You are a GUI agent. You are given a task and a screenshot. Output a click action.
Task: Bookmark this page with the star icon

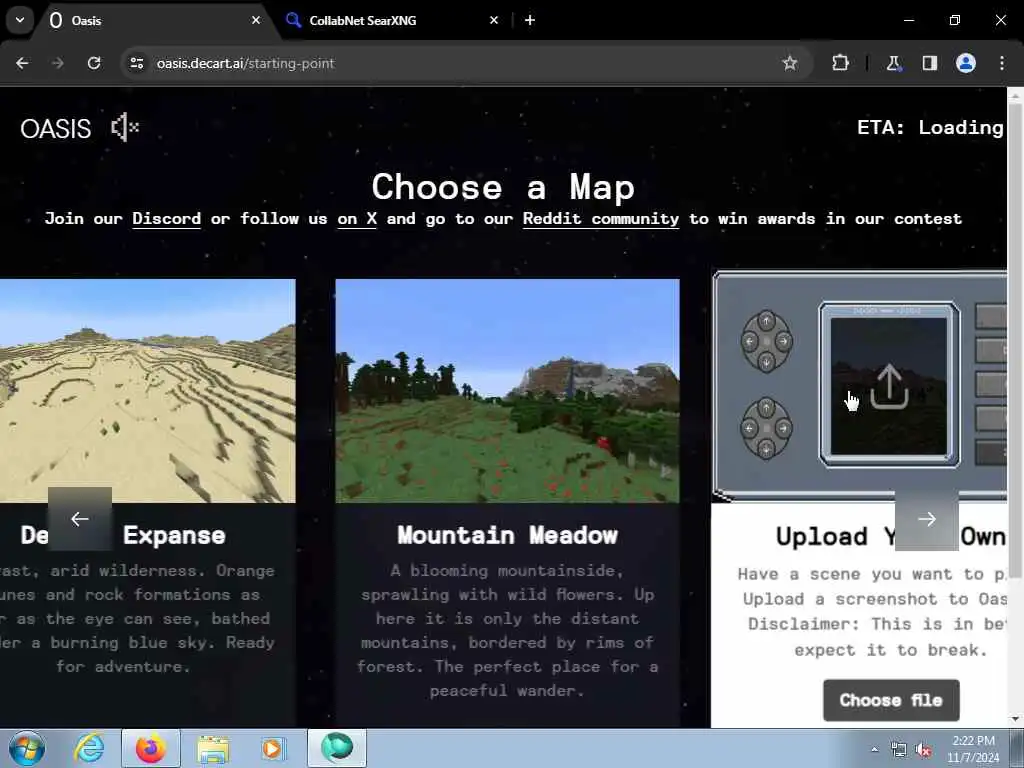pos(790,63)
